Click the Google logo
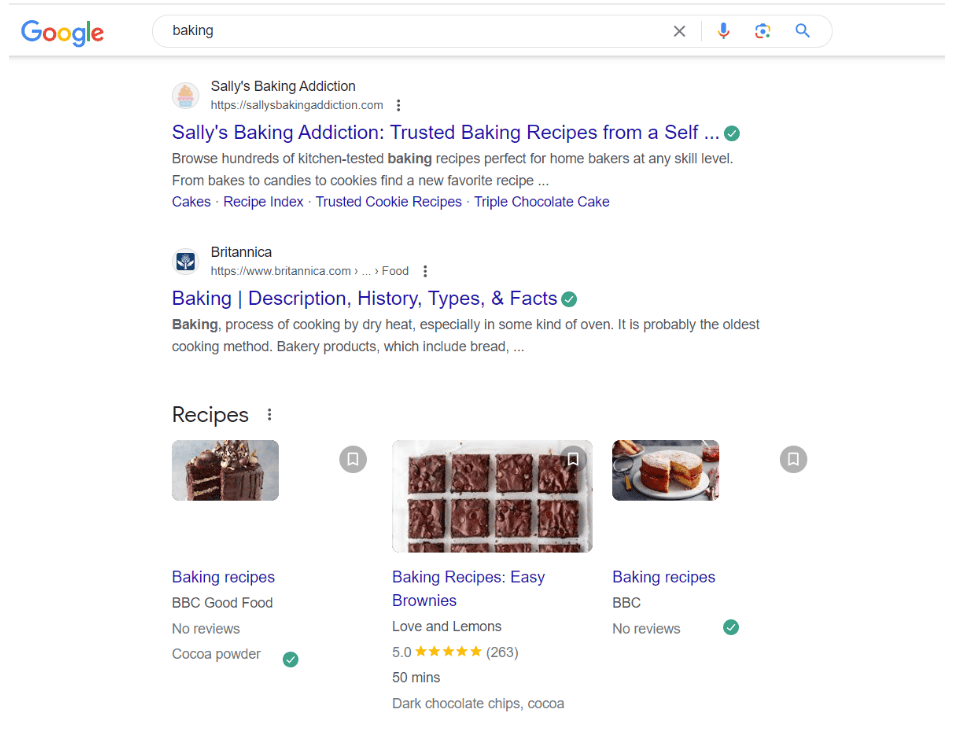Viewport: 962px width, 735px height. [63, 32]
